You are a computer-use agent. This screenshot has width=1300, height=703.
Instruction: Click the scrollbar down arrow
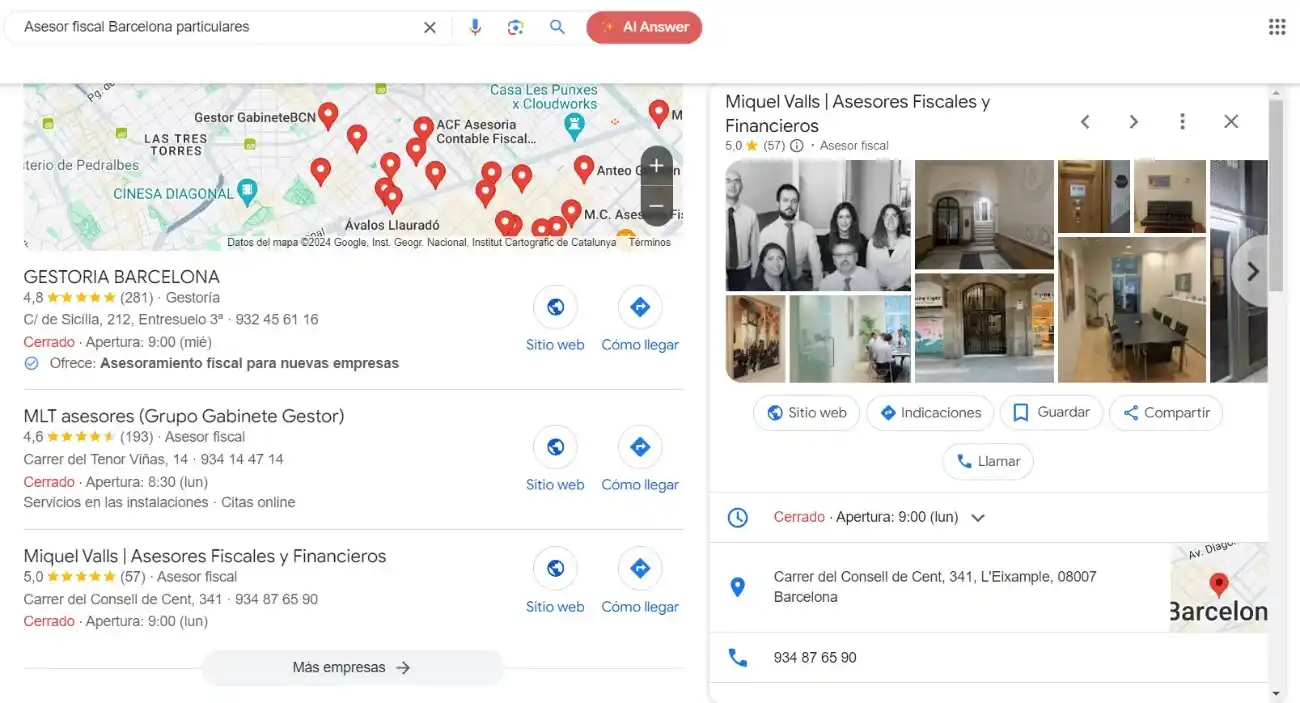[1275, 694]
